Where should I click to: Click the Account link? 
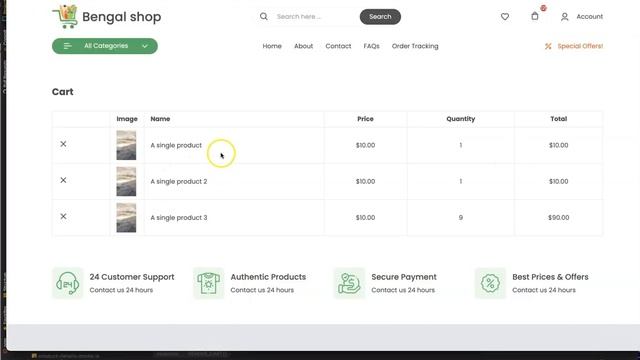tap(589, 17)
